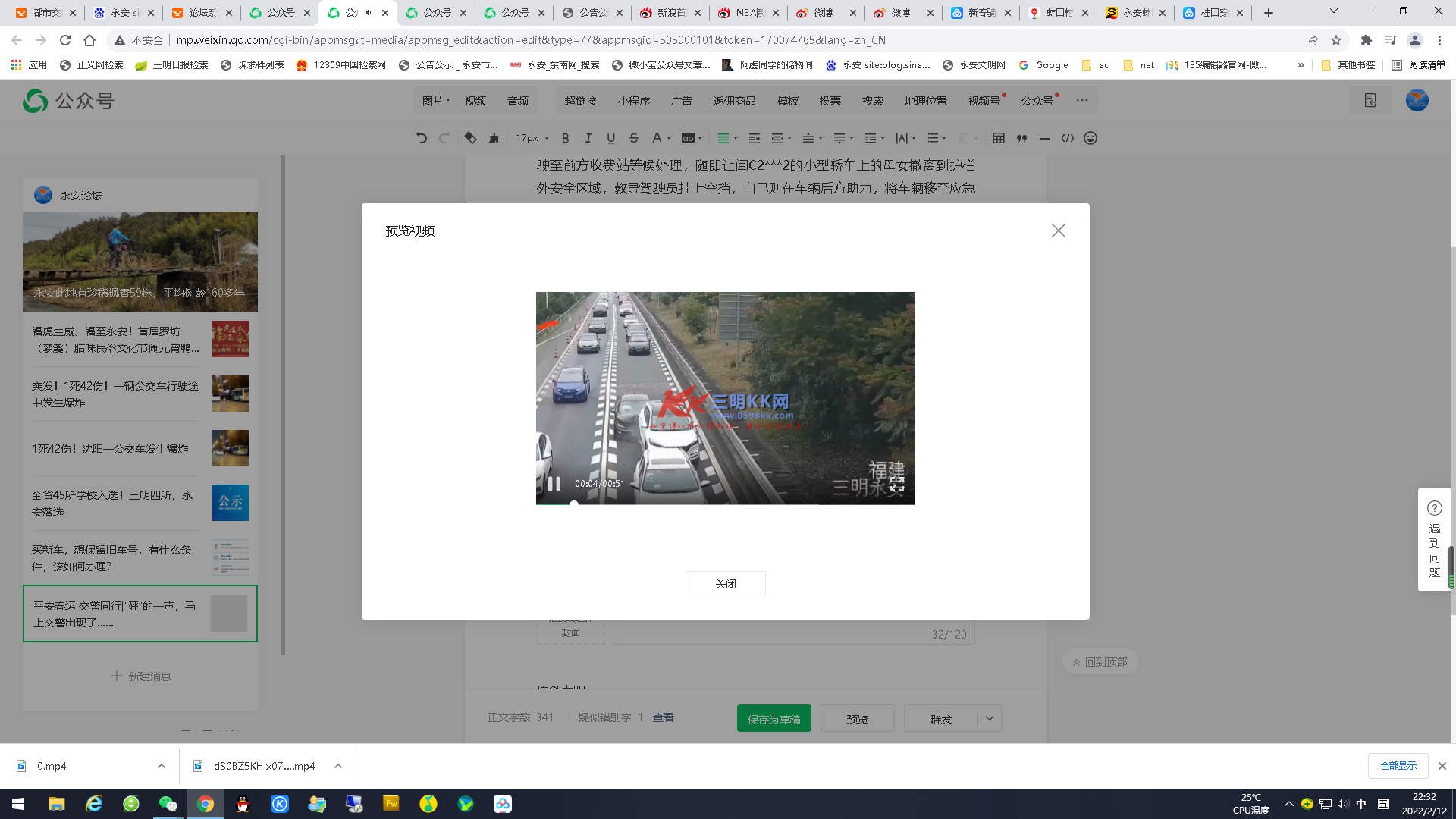Click 回到顶部 button

pyautogui.click(x=1100, y=662)
